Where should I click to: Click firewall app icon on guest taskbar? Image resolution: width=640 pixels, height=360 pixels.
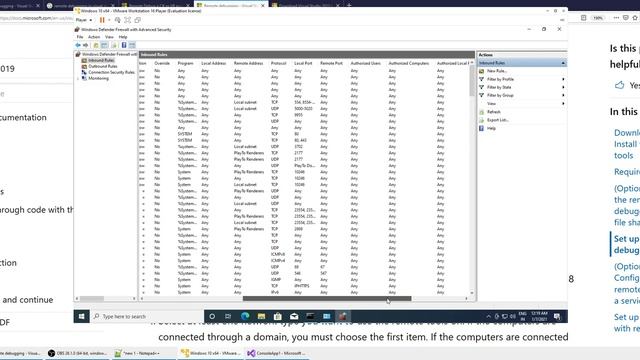pos(343,316)
